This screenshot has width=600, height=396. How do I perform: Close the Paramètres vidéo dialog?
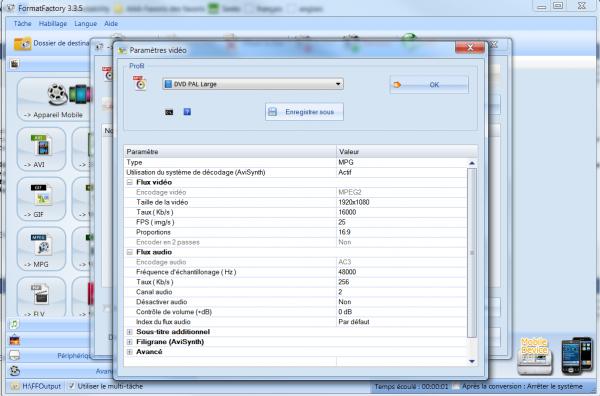click(470, 47)
